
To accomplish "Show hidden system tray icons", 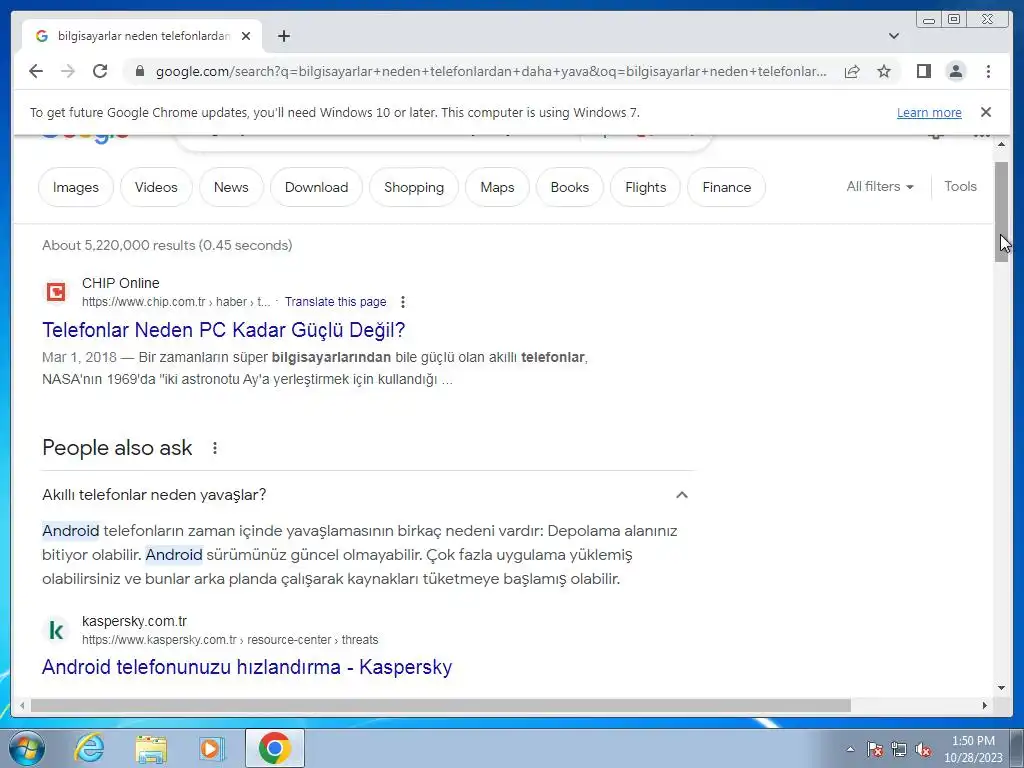I will point(850,749).
